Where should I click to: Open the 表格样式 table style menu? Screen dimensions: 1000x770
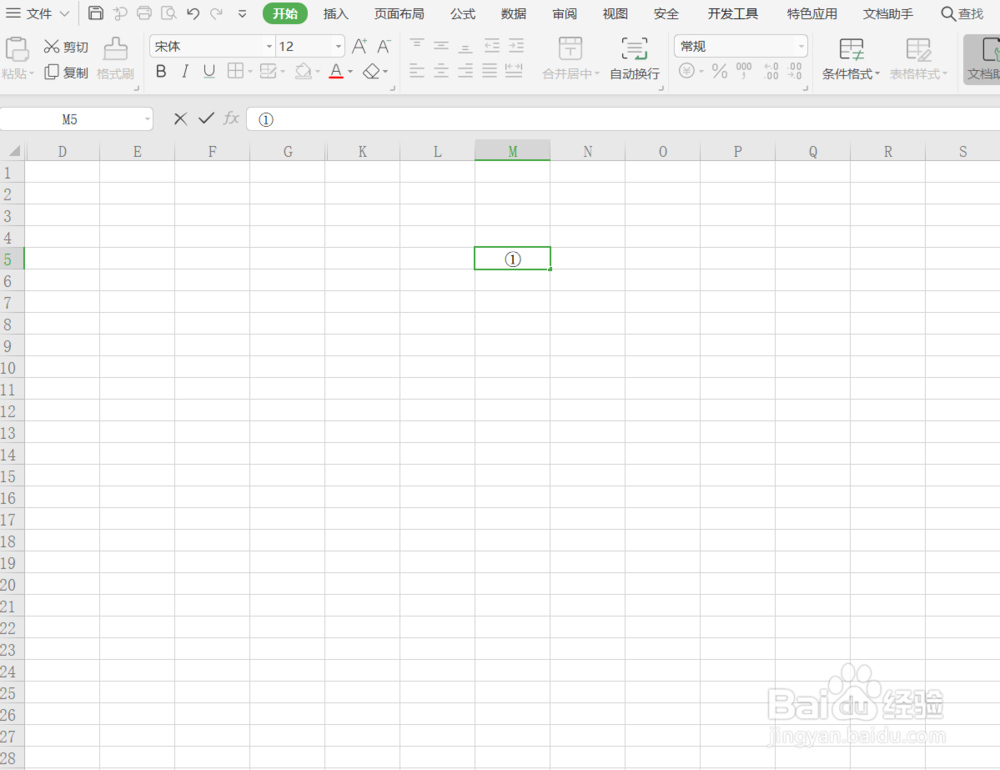pyautogui.click(x=918, y=58)
